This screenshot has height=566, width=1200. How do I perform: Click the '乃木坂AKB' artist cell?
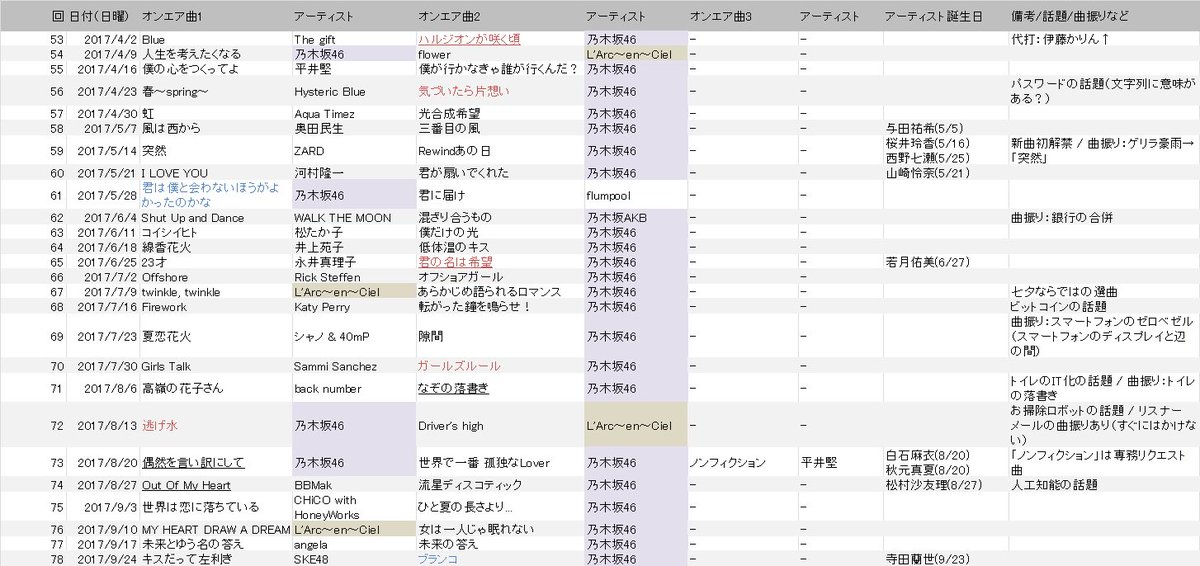pos(617,217)
